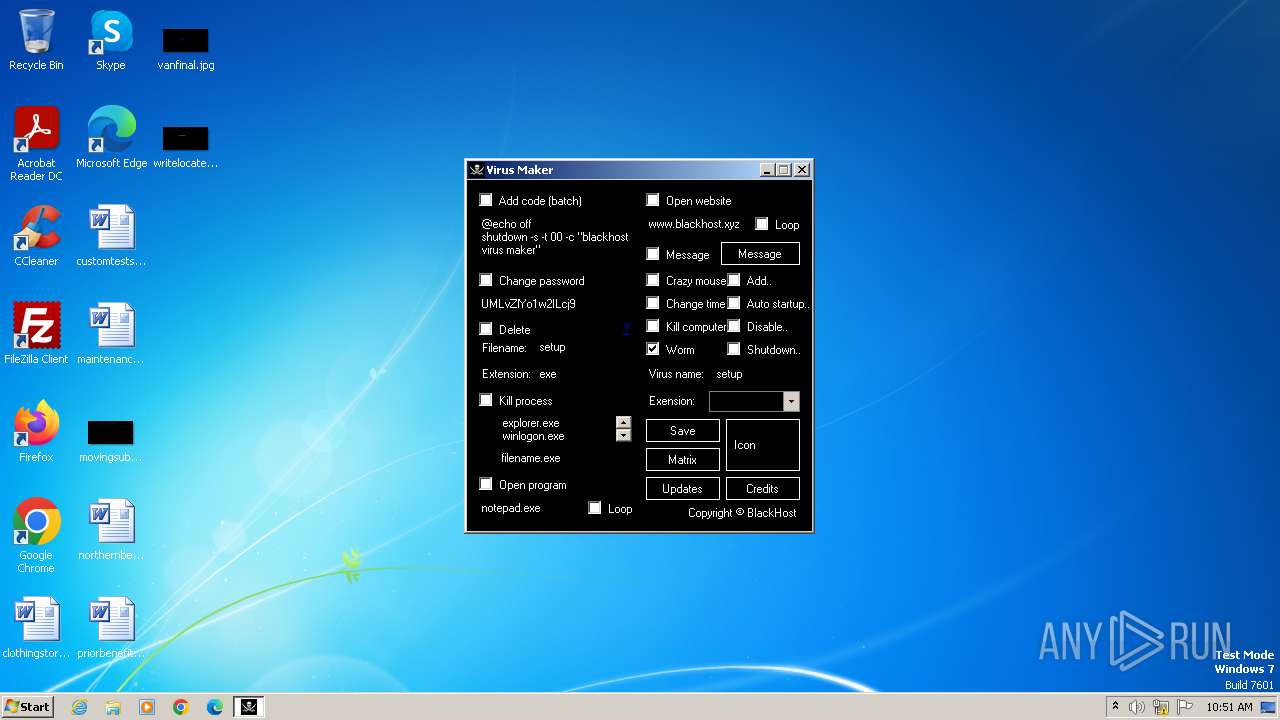Click the Message button

point(760,254)
